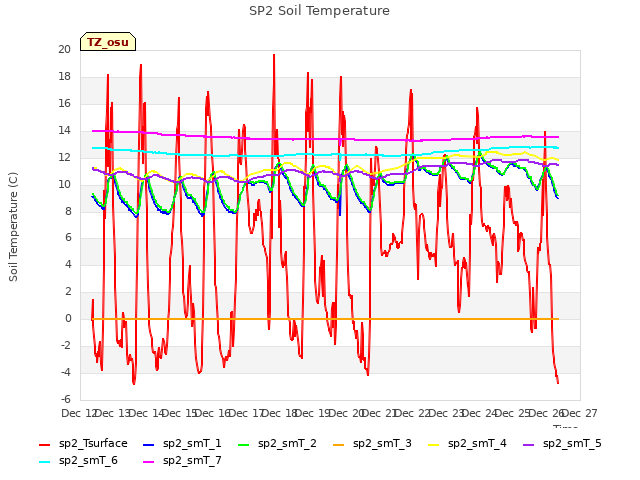Click the orange sp2_smT_3 legend swatch
The height and width of the screenshot is (480, 640).
(339, 444)
